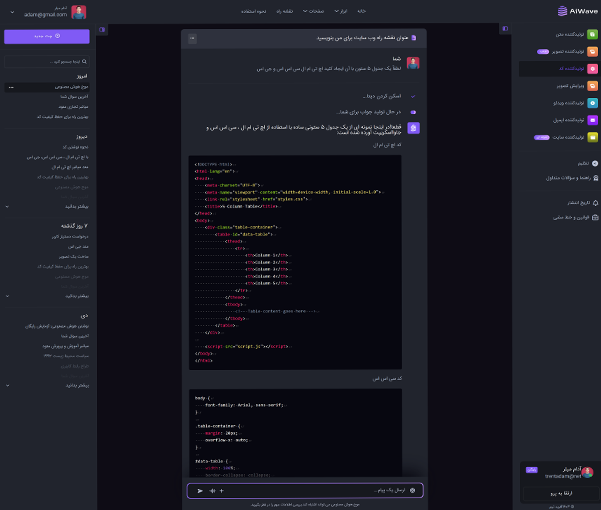Open Help and FAQ sidebar icon
The image size is (601, 510).
[595, 178]
